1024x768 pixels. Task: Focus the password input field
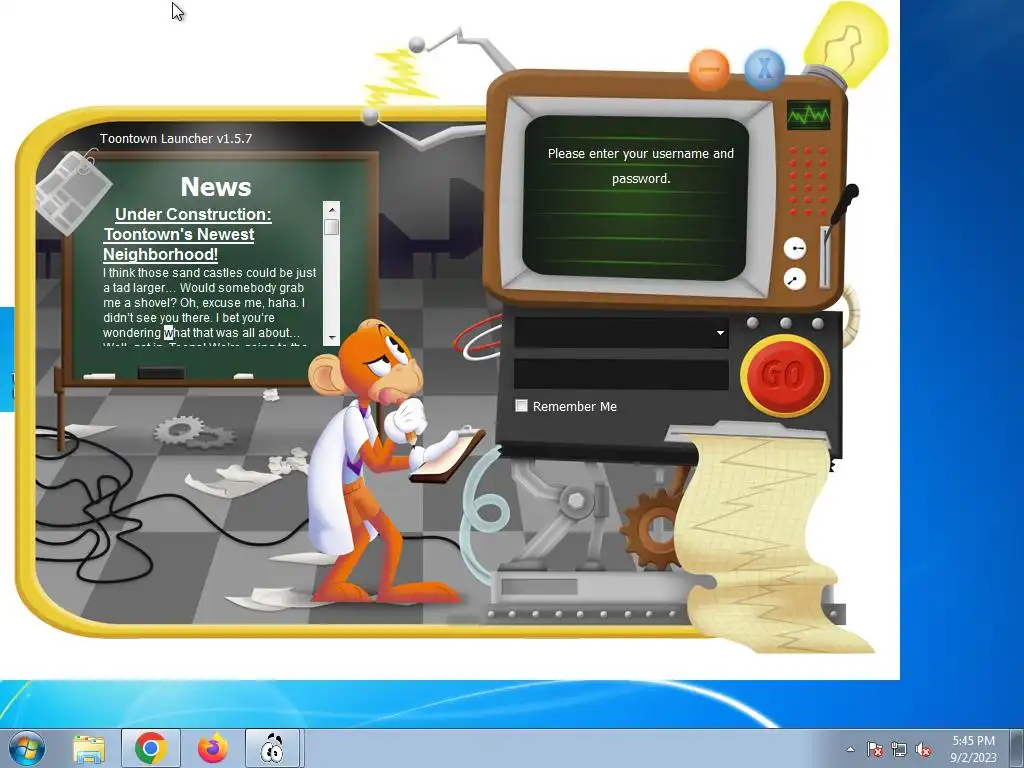pos(621,374)
